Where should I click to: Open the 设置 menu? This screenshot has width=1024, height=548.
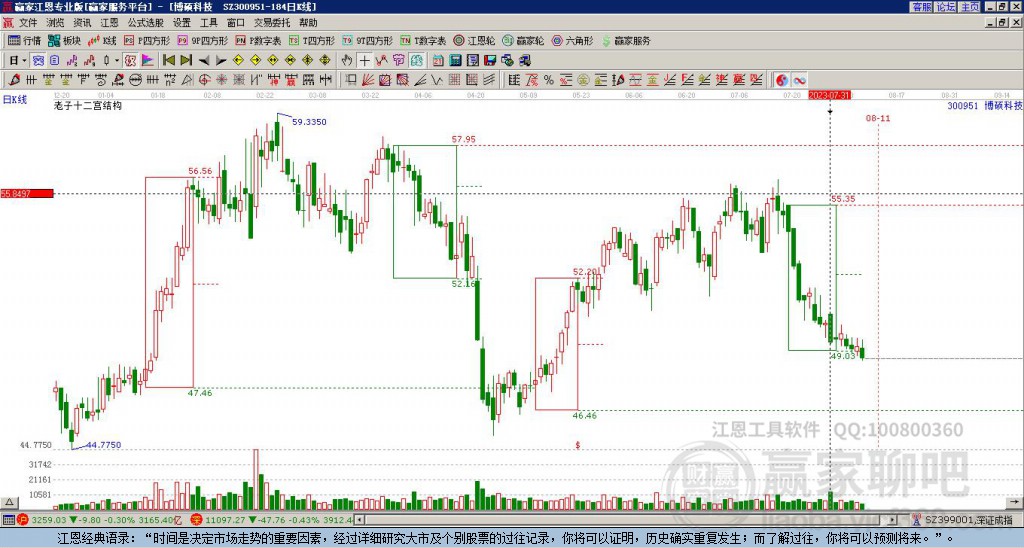(182, 23)
